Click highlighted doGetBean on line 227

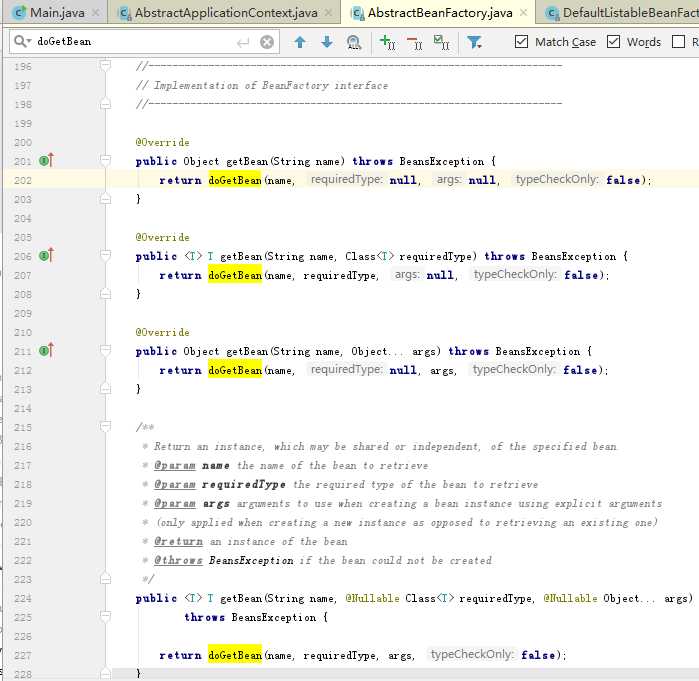234,655
